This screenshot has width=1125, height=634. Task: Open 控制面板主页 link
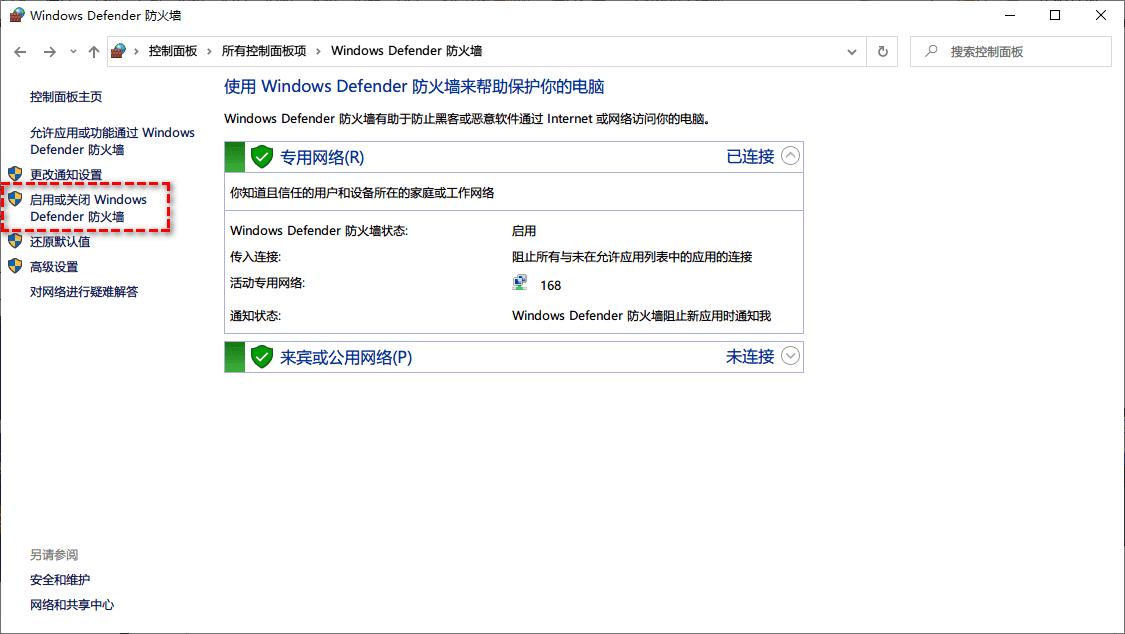[x=66, y=97]
